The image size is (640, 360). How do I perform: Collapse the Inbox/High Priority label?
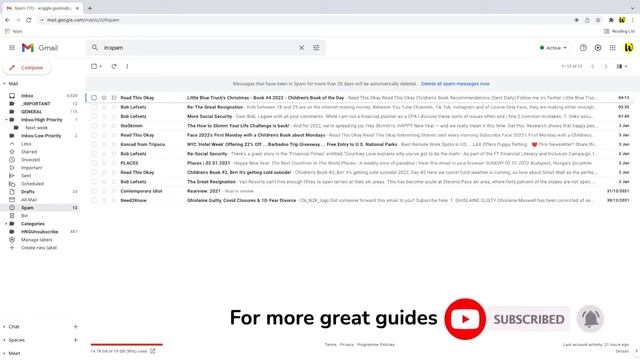(x=6, y=120)
